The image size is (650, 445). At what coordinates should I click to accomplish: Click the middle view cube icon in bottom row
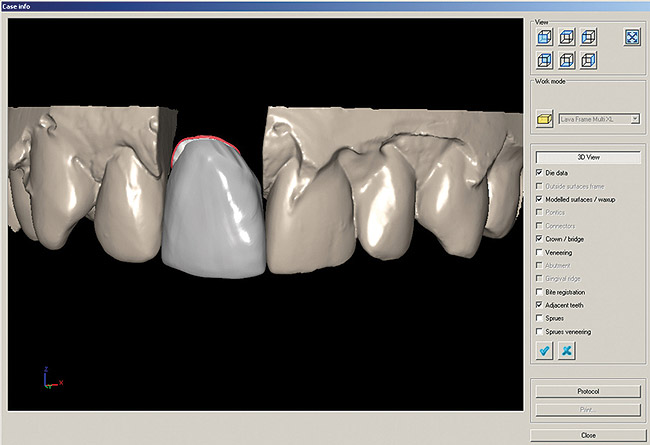click(x=567, y=61)
